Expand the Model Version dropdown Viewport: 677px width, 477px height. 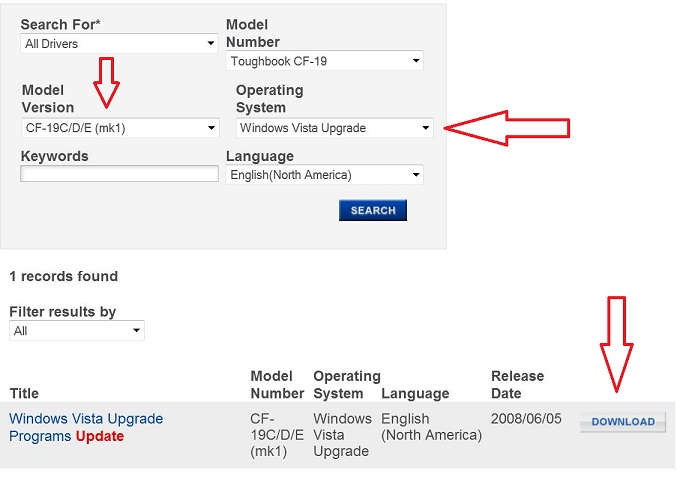click(x=120, y=128)
